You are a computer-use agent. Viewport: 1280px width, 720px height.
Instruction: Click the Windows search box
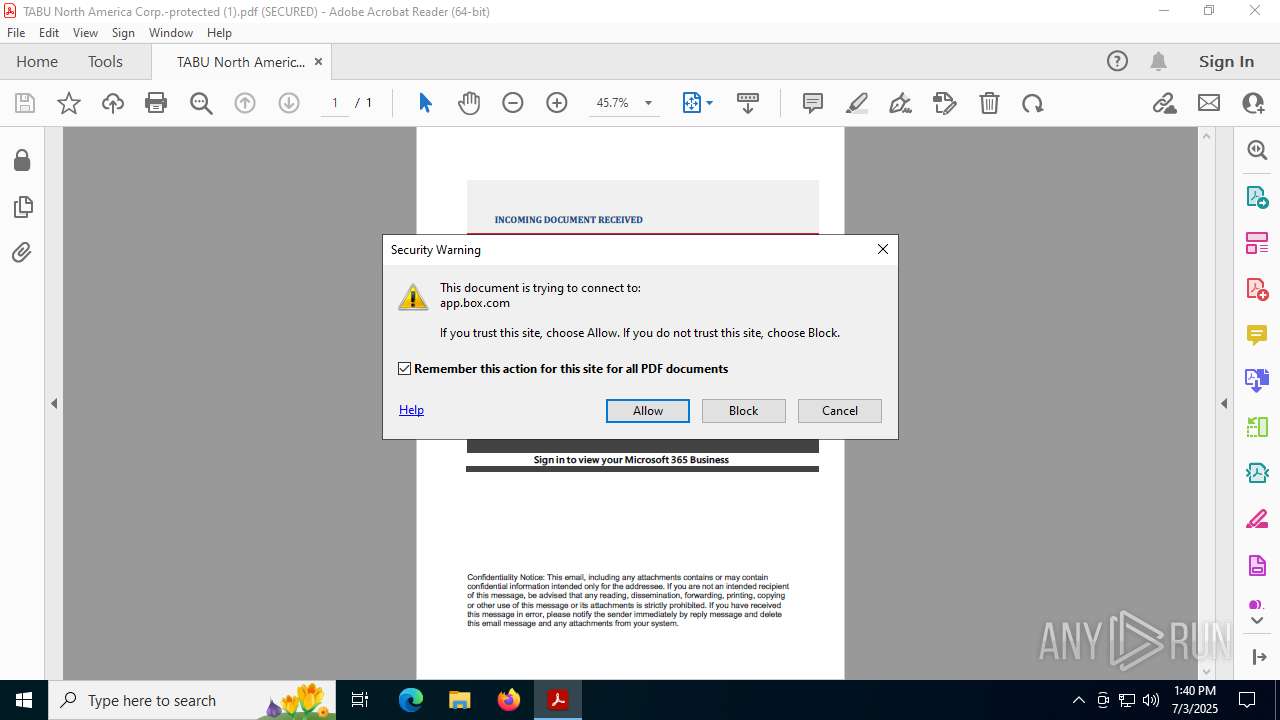192,700
